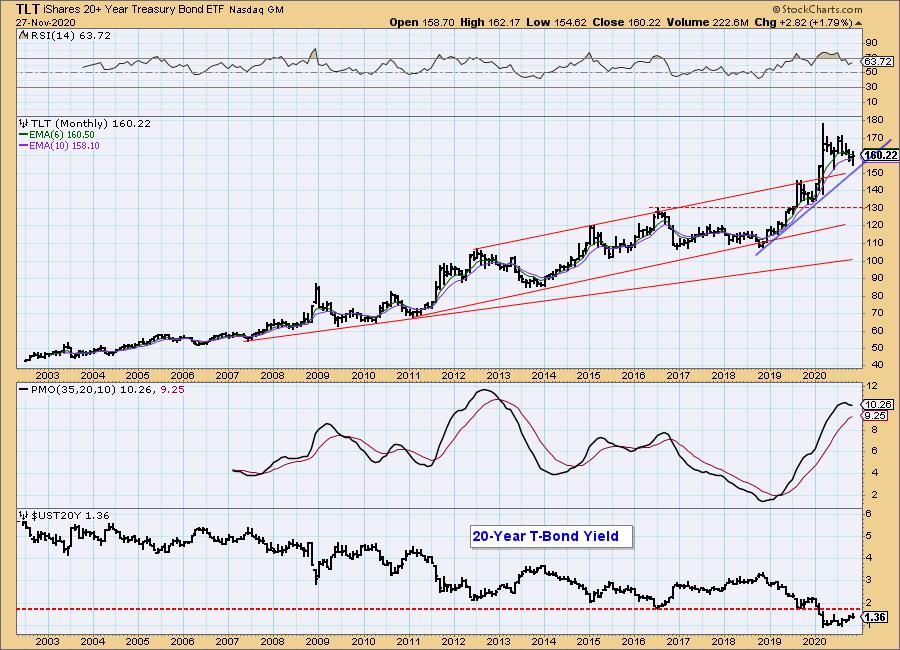
Task: Click the 160.22 price tag on the price axis
Action: click(x=880, y=155)
